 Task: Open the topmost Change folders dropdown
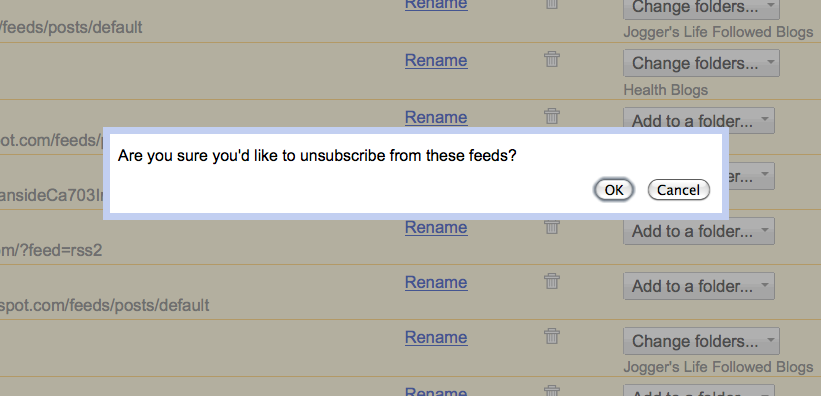[701, 8]
